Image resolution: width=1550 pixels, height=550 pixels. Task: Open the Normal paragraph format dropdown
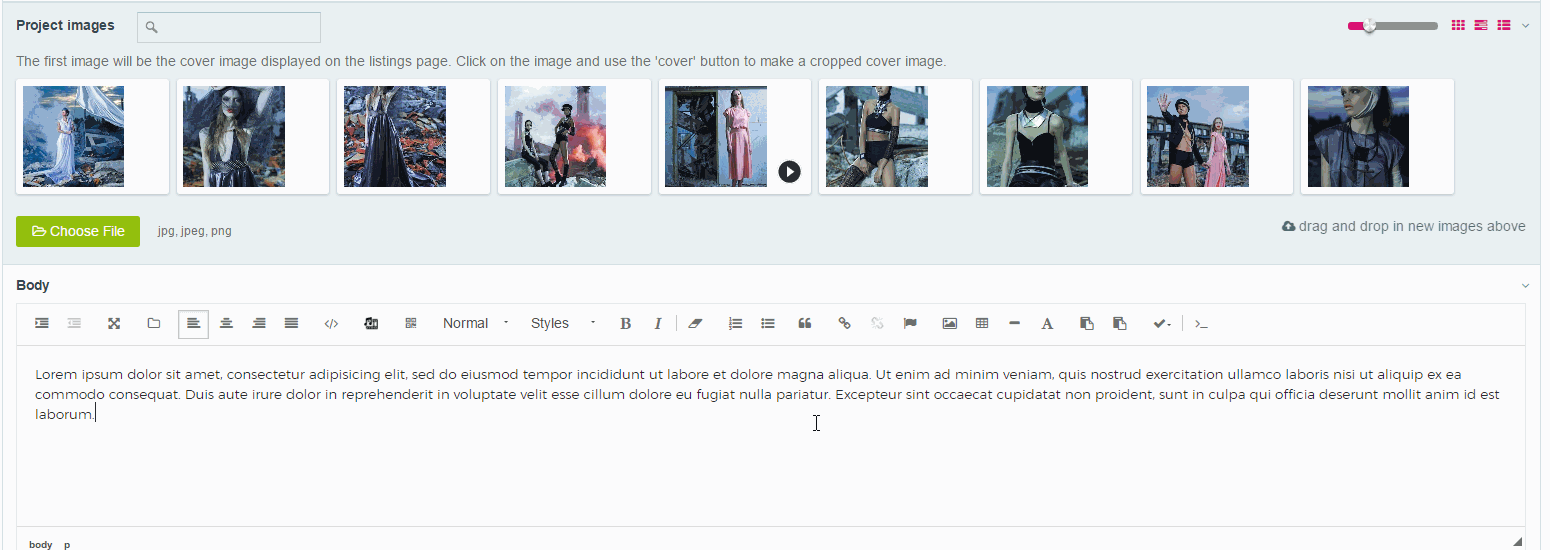pos(475,324)
